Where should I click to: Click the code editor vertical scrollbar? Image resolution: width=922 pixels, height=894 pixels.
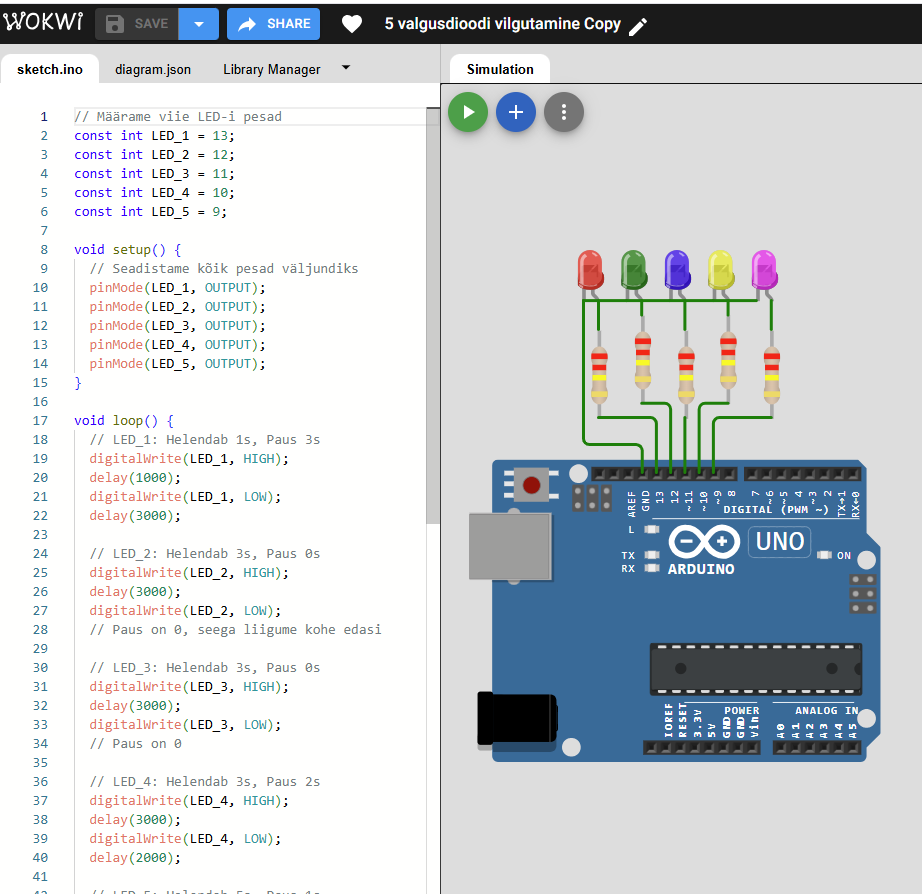pyautogui.click(x=433, y=315)
